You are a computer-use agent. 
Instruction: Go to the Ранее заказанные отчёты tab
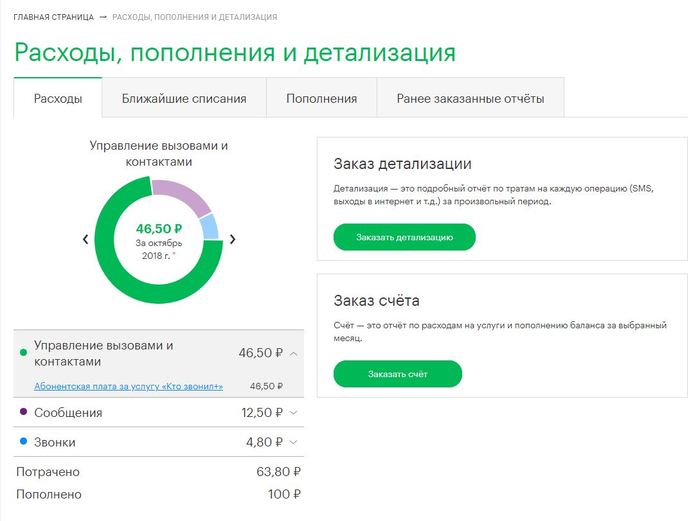(470, 99)
